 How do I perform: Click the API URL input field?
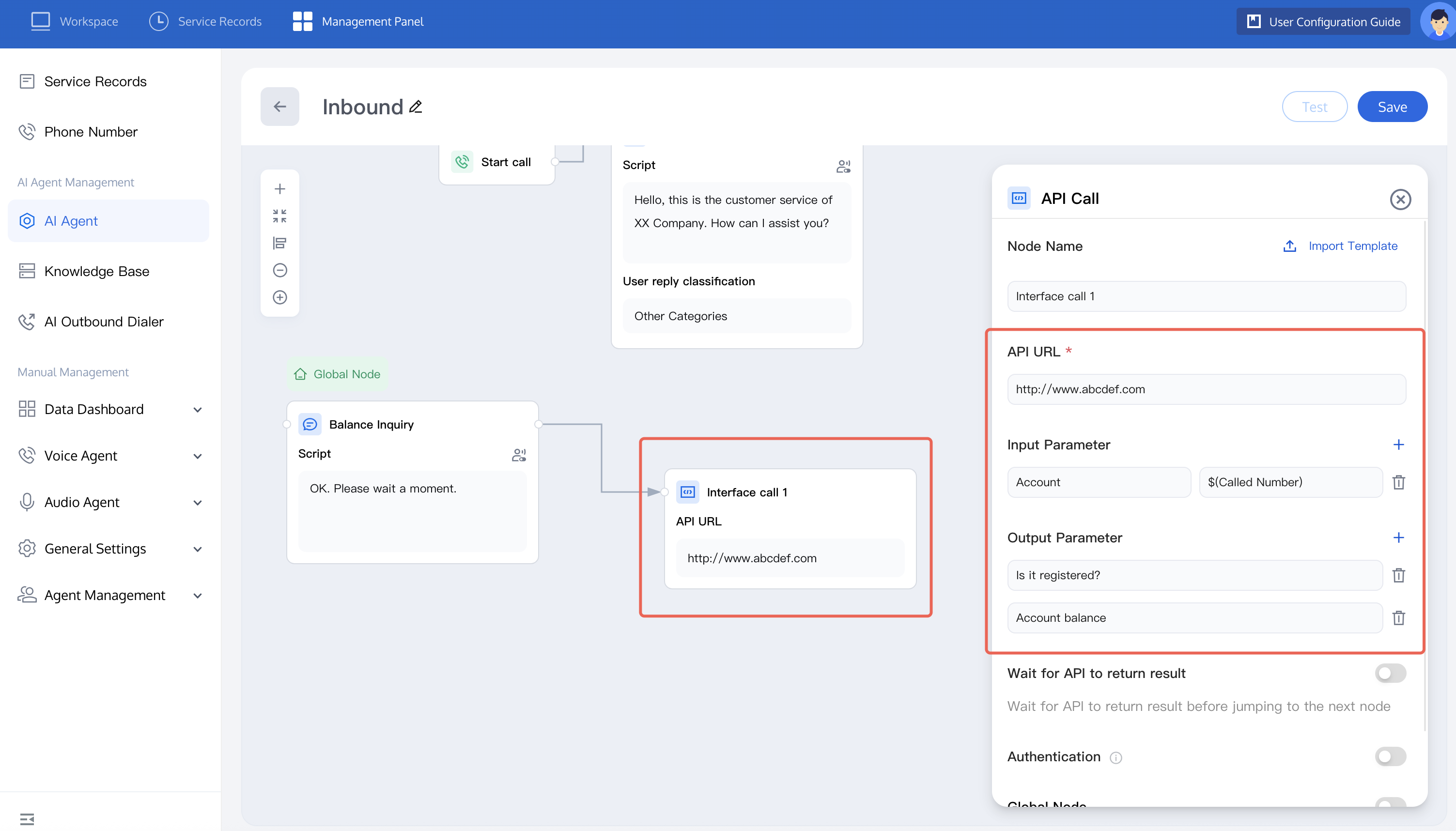[1206, 389]
